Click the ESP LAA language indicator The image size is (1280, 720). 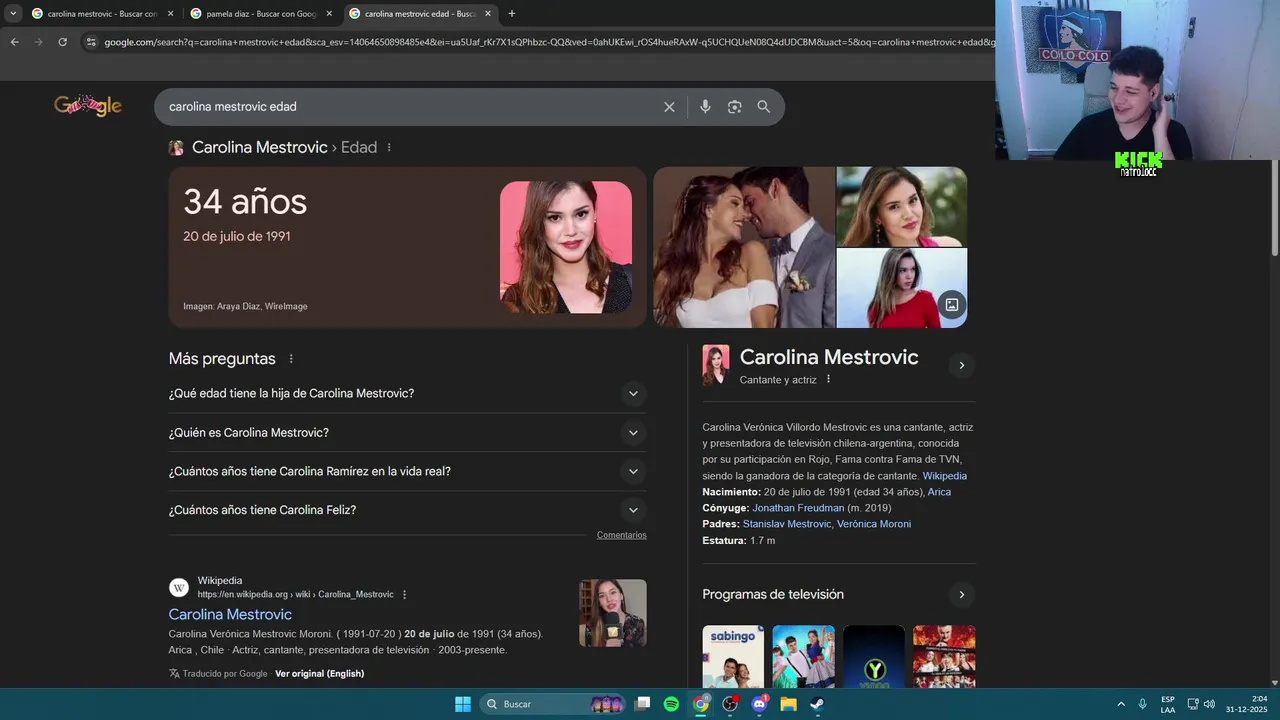(1168, 704)
